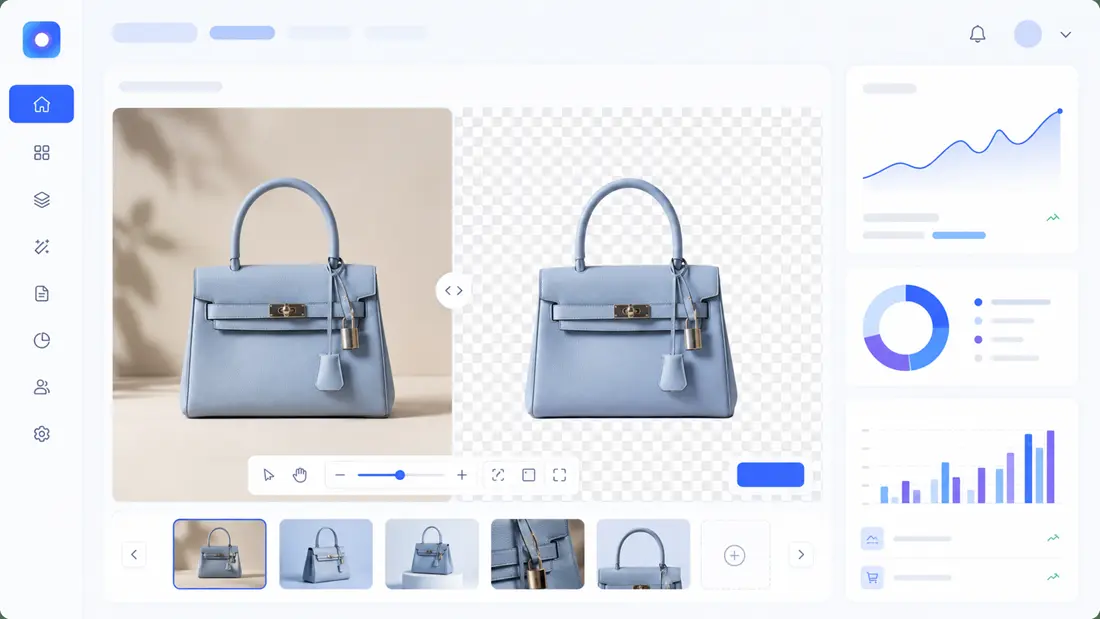The width and height of the screenshot is (1100, 619).
Task: Open the third top navigation tab
Action: click(x=319, y=32)
